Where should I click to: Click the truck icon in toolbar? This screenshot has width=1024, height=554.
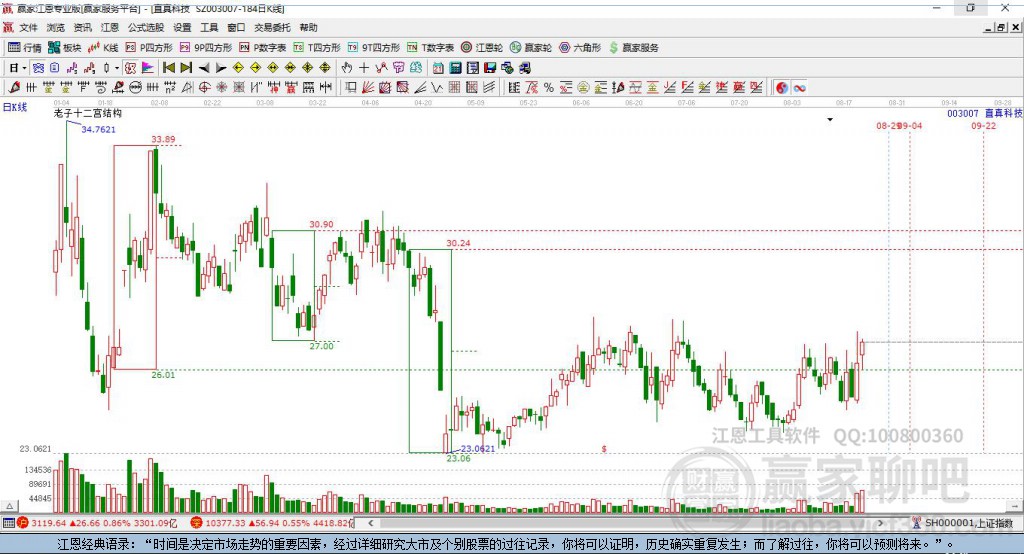pos(525,68)
